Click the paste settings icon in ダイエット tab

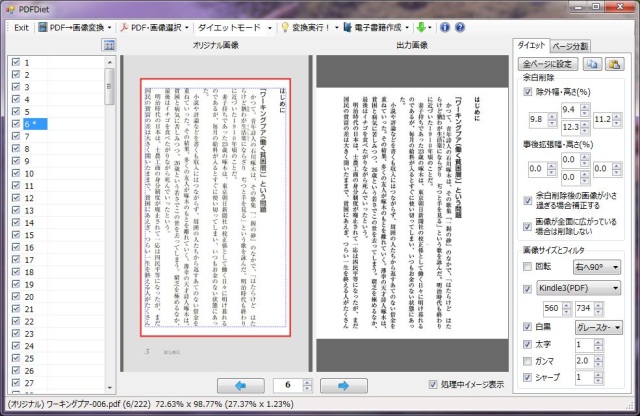(614, 62)
